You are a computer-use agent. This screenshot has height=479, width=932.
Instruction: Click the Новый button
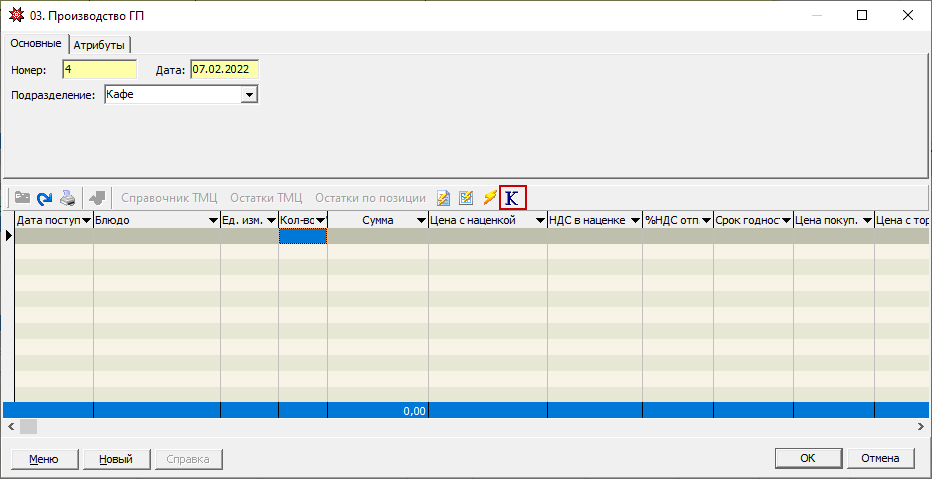115,459
